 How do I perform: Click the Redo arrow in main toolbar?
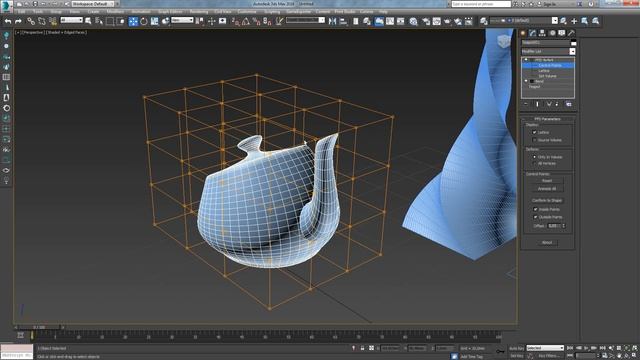point(18,21)
